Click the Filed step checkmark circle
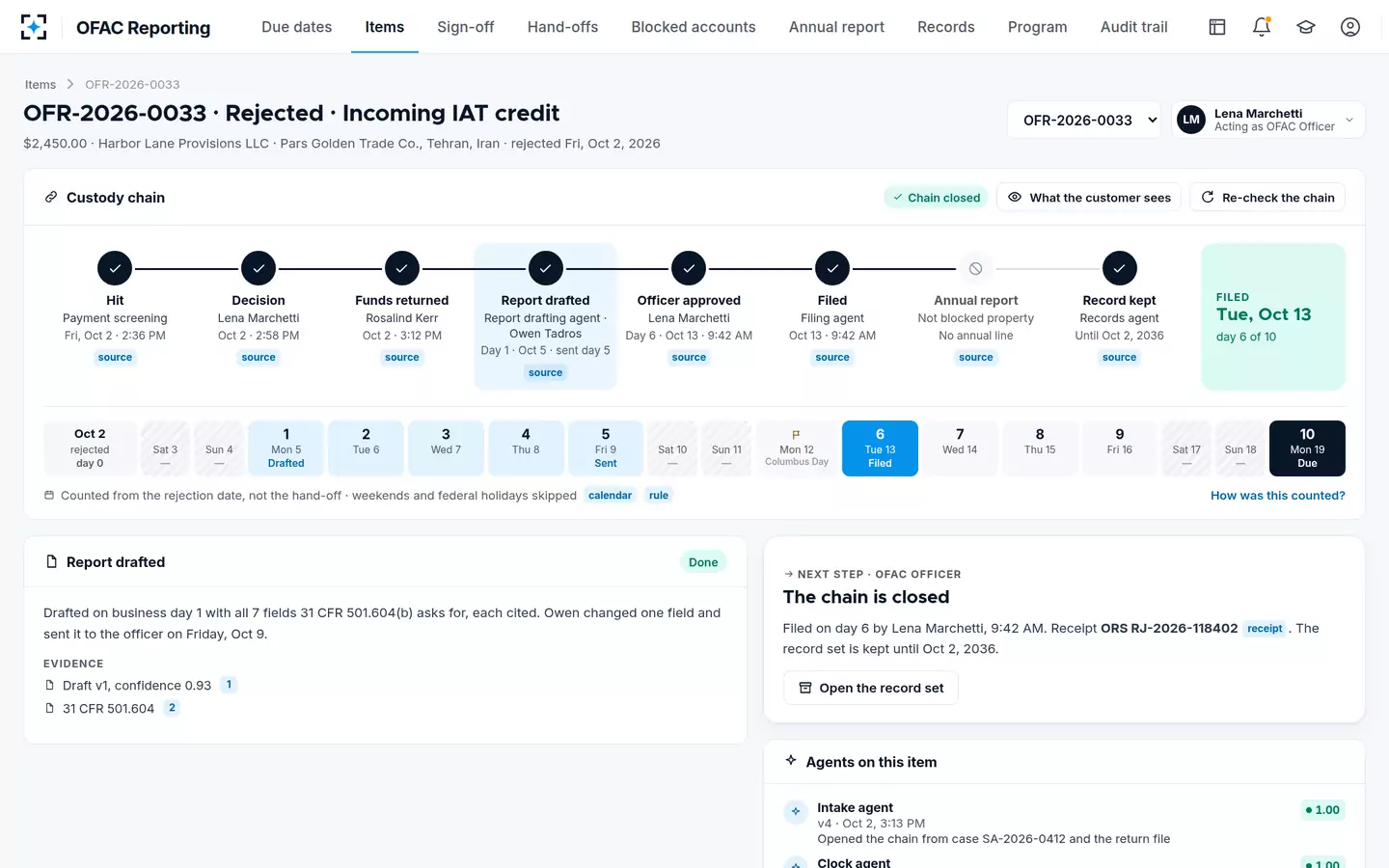This screenshot has height=868, width=1389. pyautogui.click(x=832, y=269)
